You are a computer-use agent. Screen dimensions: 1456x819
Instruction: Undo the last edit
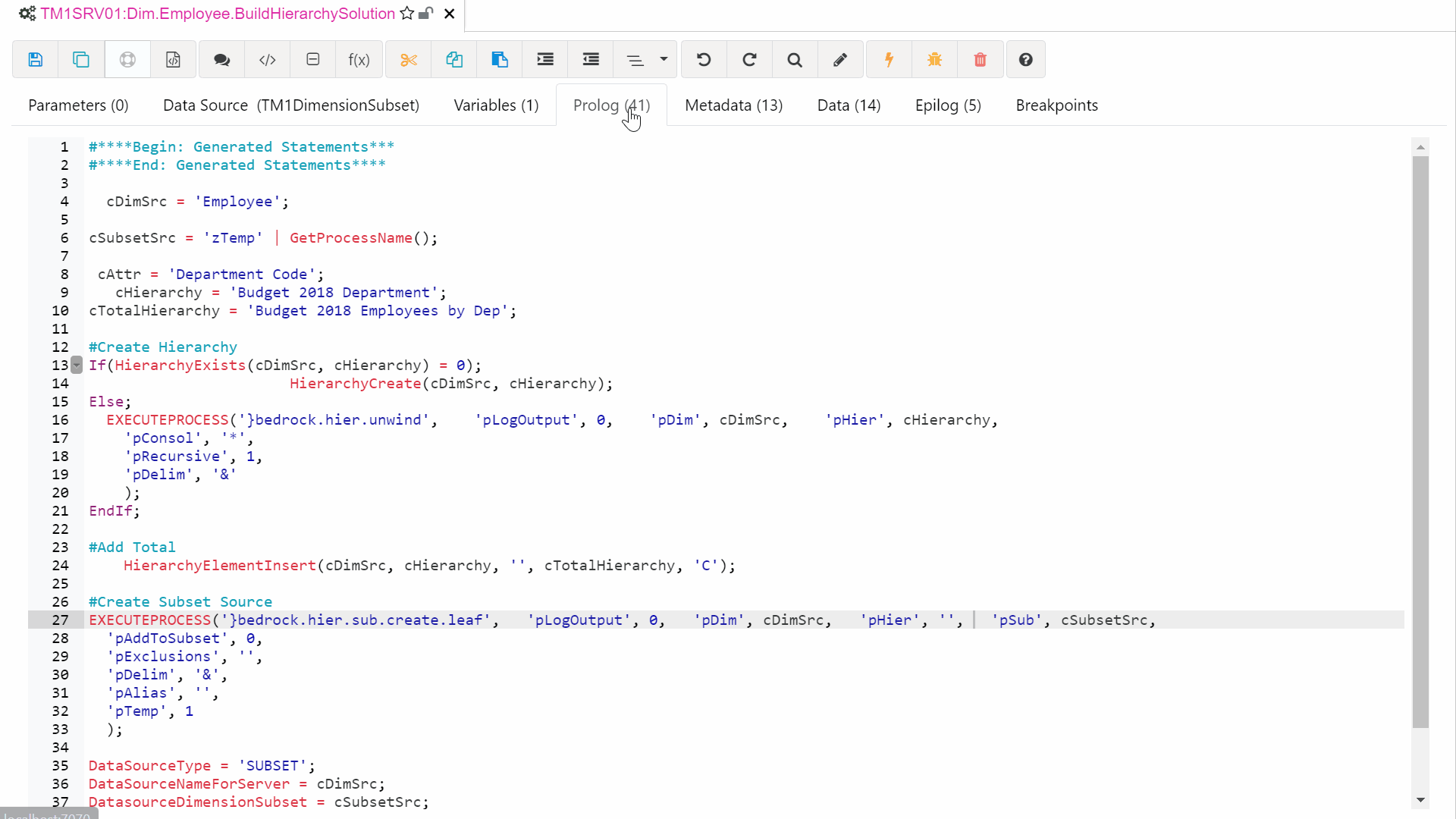click(704, 59)
